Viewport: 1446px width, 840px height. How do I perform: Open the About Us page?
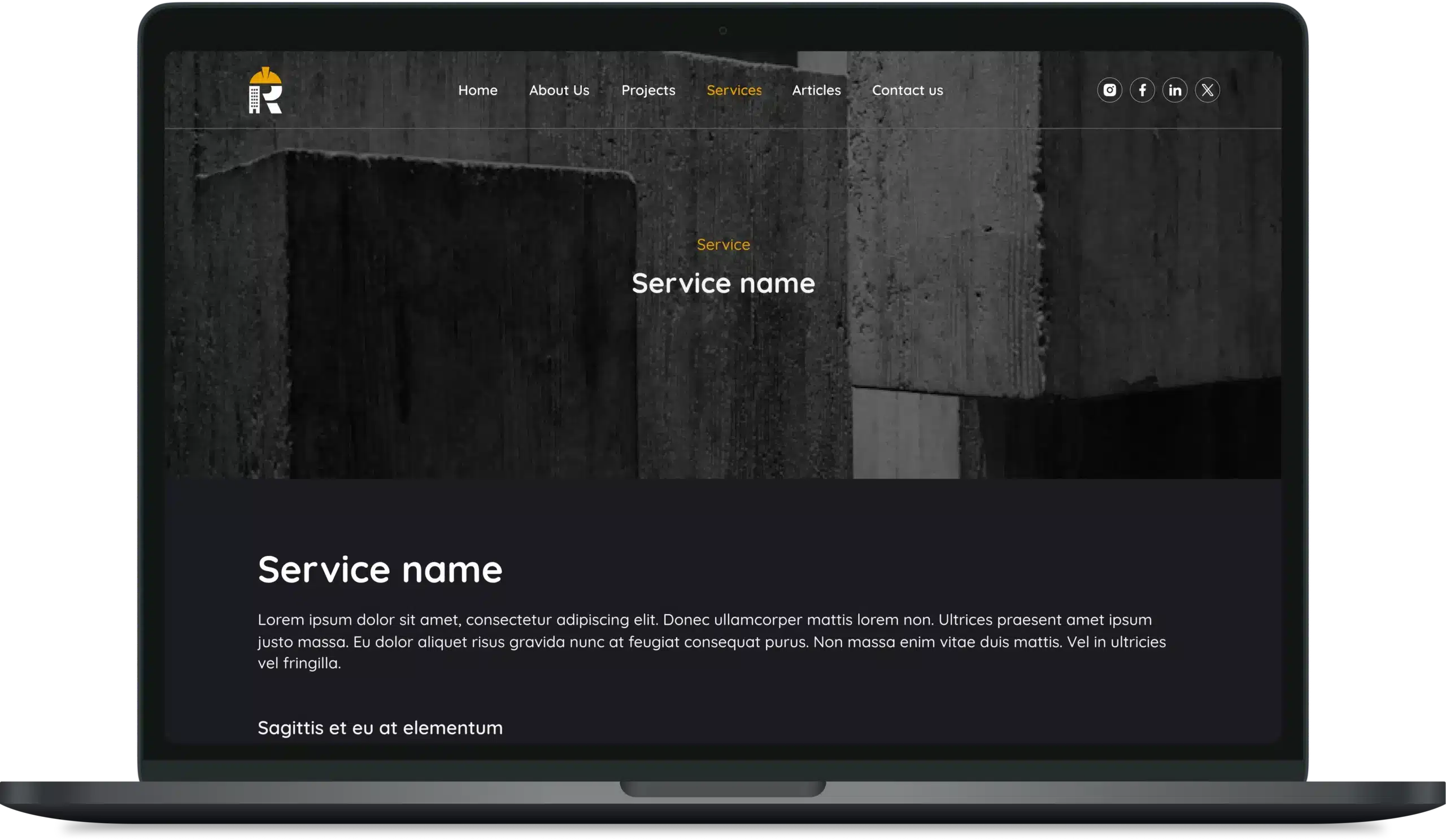point(559,90)
